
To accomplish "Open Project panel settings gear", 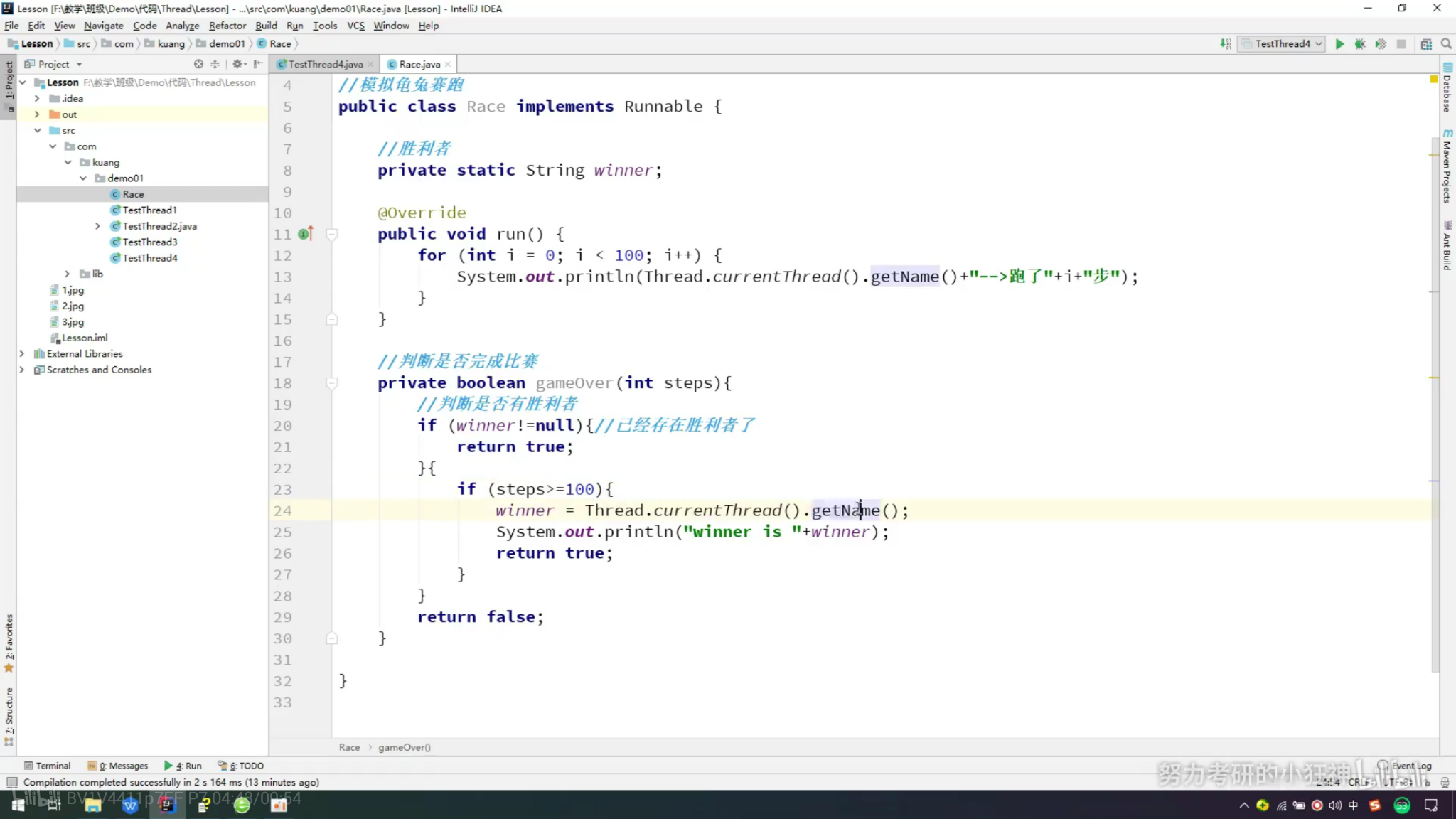I will coord(237,64).
